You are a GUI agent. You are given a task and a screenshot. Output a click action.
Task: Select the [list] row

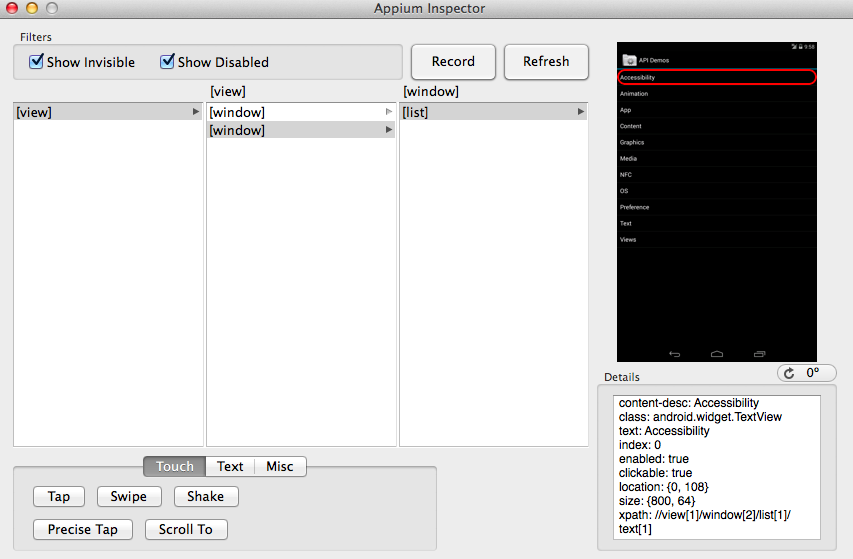tap(493, 112)
